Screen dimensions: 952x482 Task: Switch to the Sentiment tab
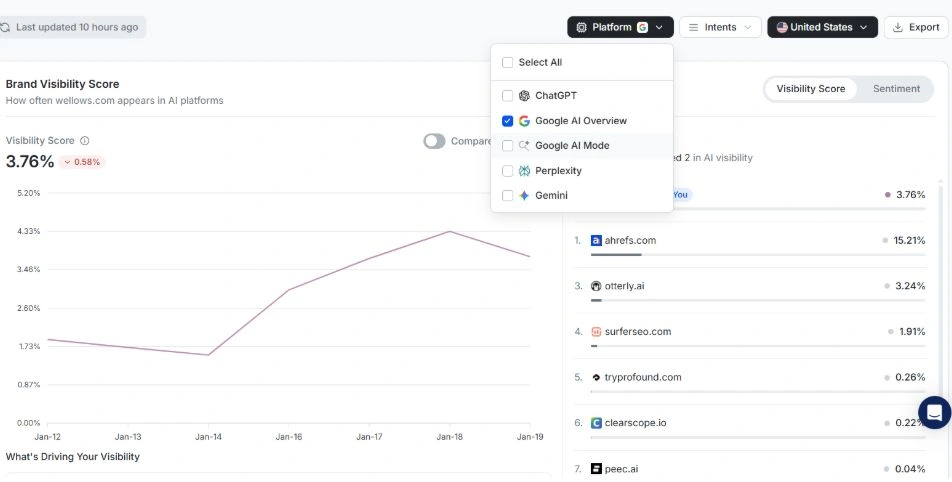896,89
